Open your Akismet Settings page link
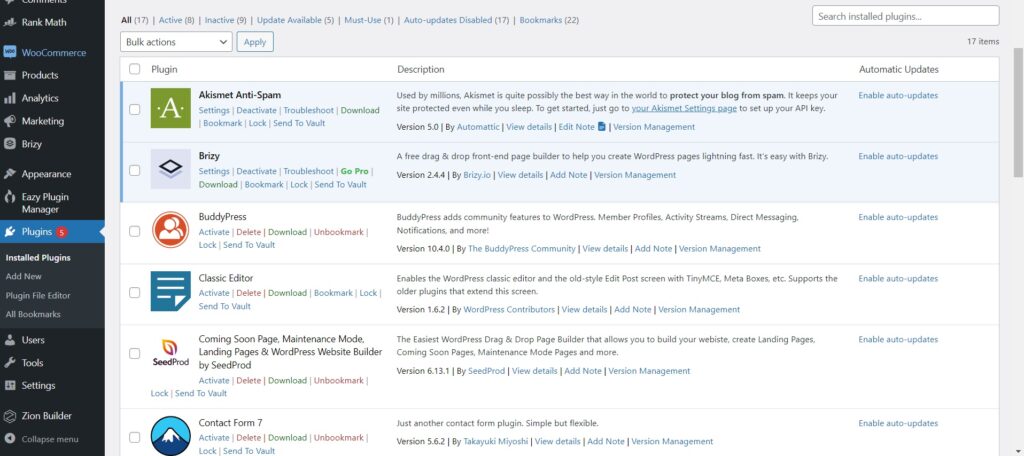This screenshot has width=1024, height=456. [x=684, y=108]
